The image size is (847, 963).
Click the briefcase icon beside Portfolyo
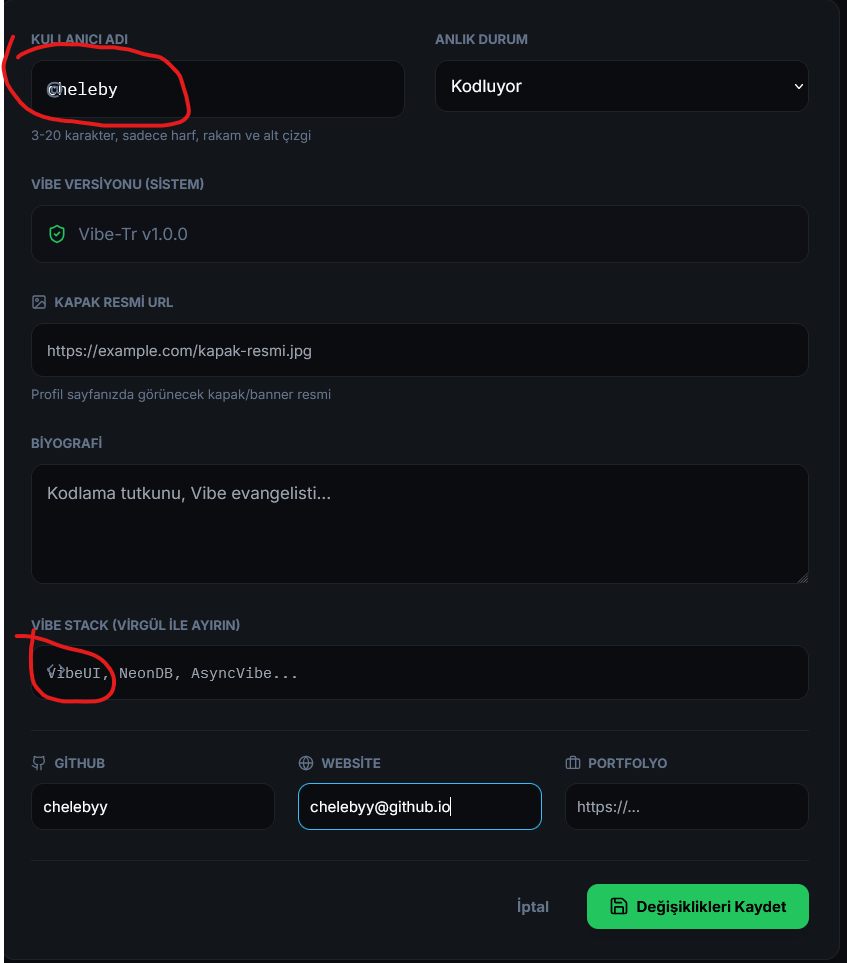[572, 763]
